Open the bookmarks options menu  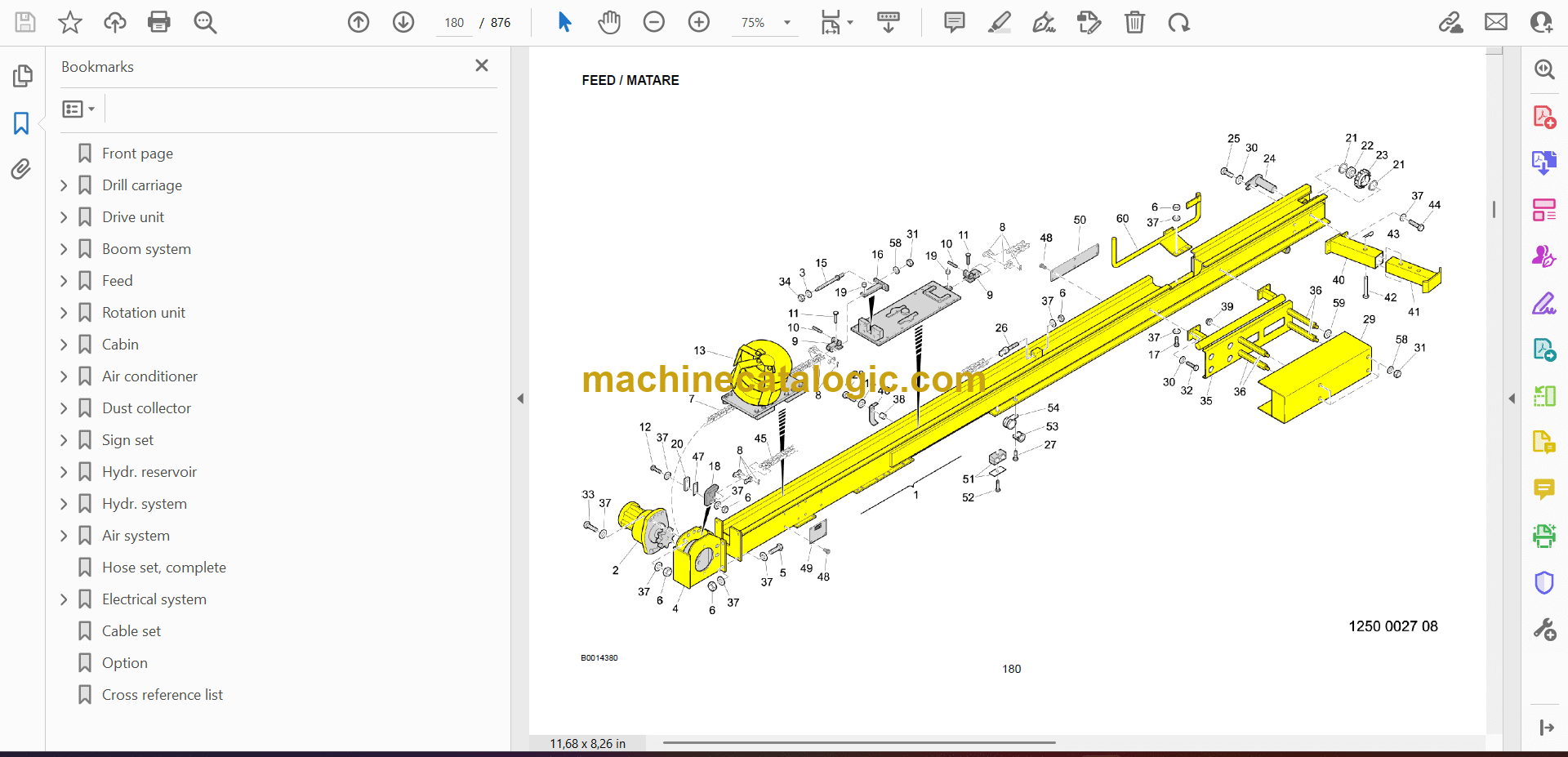point(78,109)
